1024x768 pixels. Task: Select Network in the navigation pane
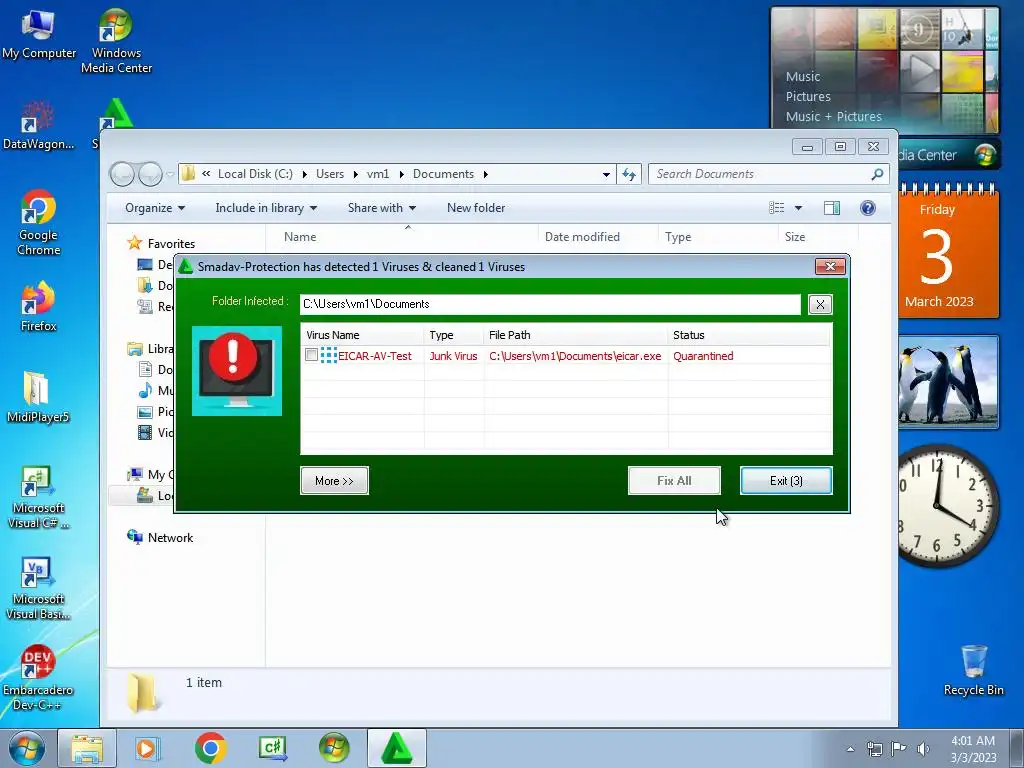(170, 537)
